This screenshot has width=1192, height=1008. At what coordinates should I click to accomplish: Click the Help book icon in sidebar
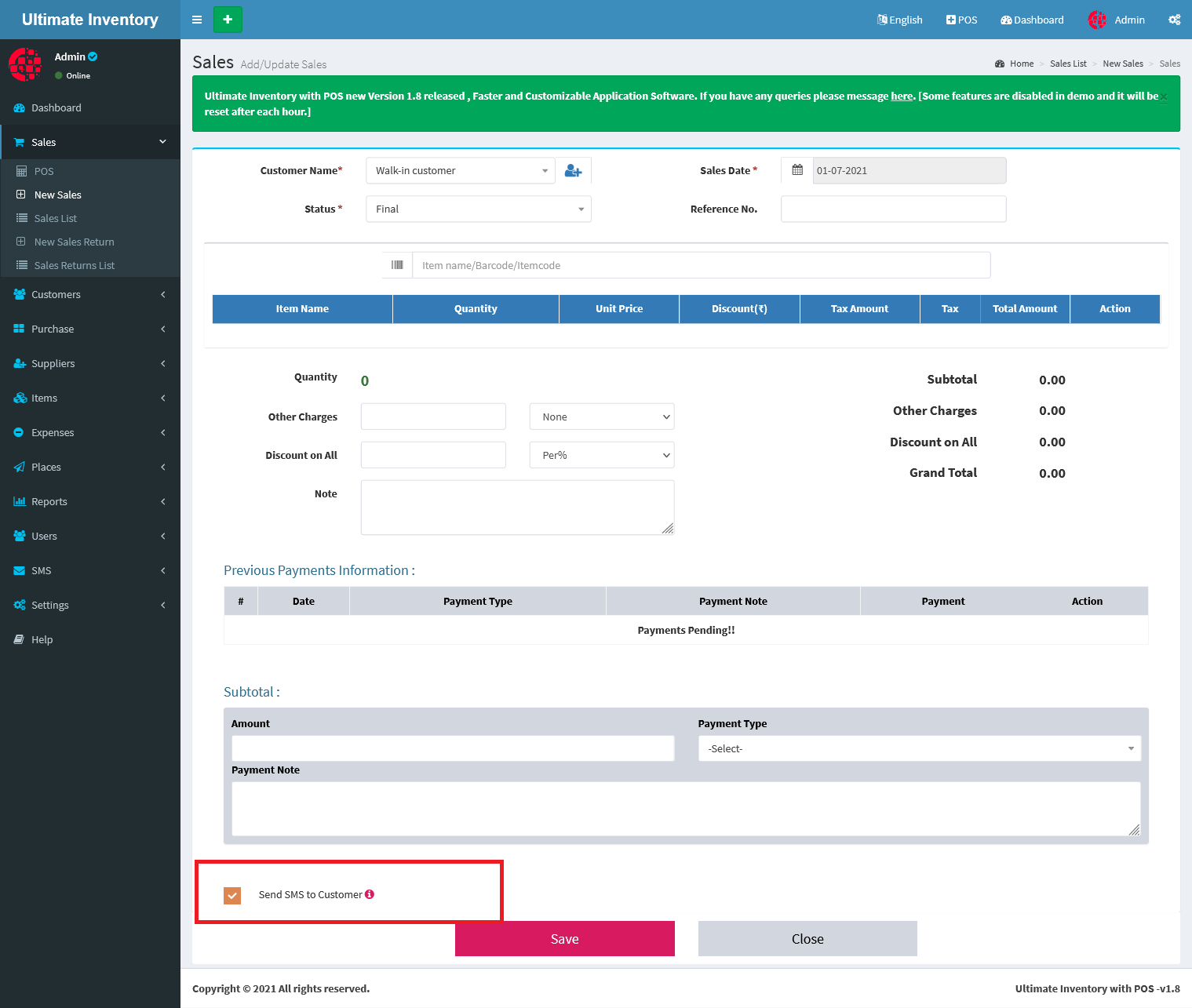[x=20, y=640]
